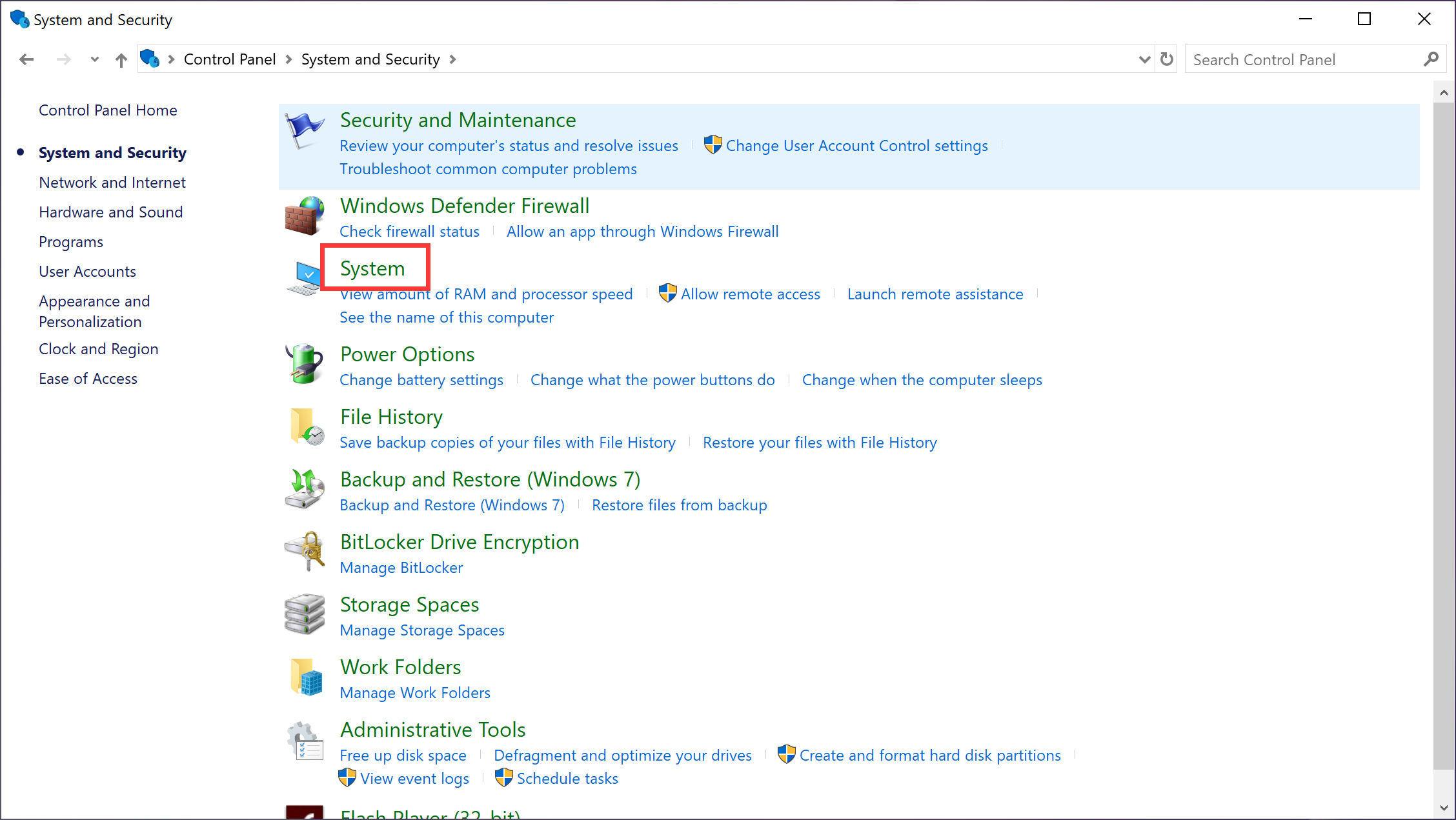Expand the chevron after Control Panel in breadcrumb

coord(288,59)
